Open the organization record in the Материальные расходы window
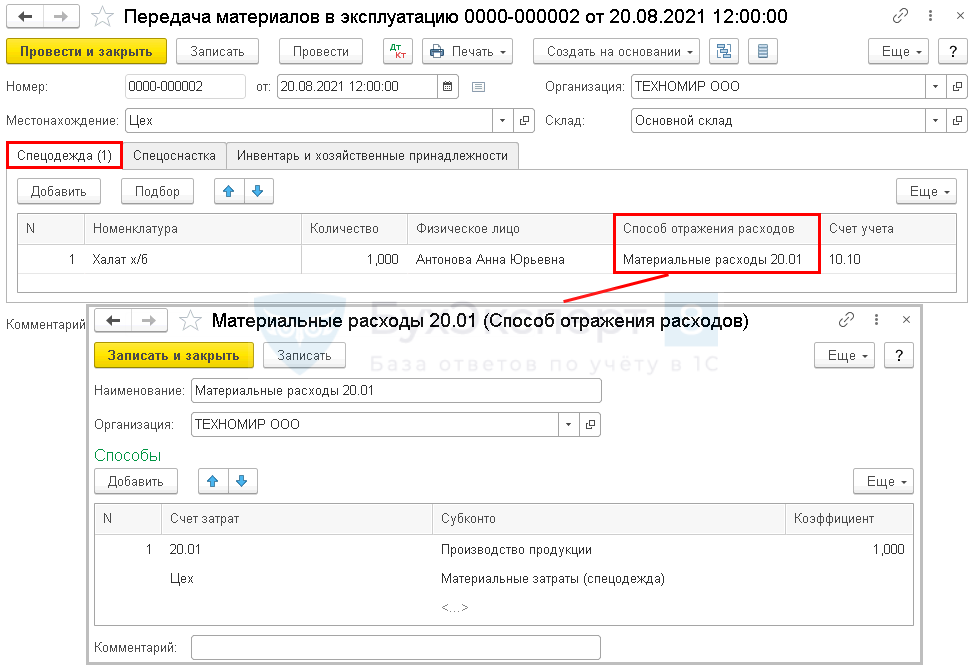This screenshot has width=973, height=669. 590,424
